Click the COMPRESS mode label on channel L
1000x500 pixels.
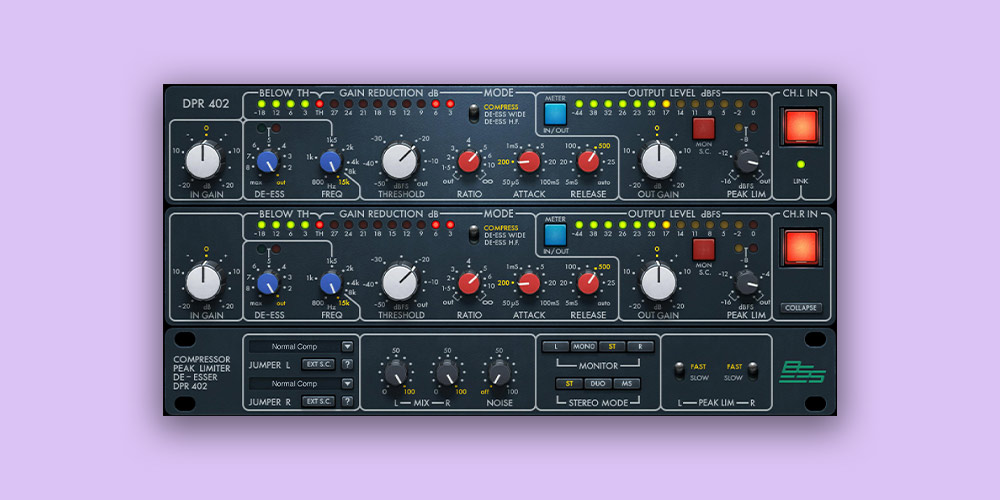[x=501, y=107]
